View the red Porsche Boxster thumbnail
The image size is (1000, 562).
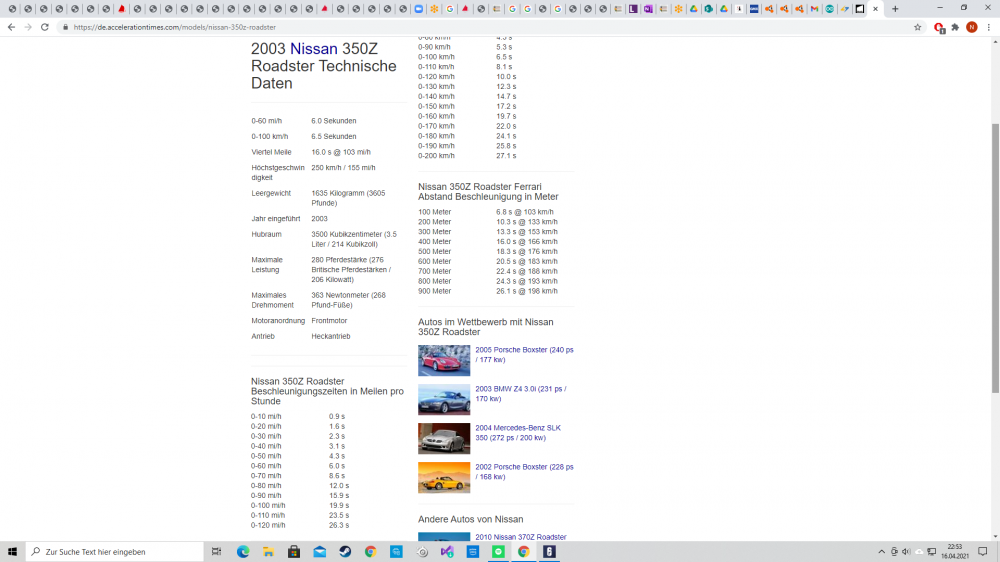click(444, 360)
